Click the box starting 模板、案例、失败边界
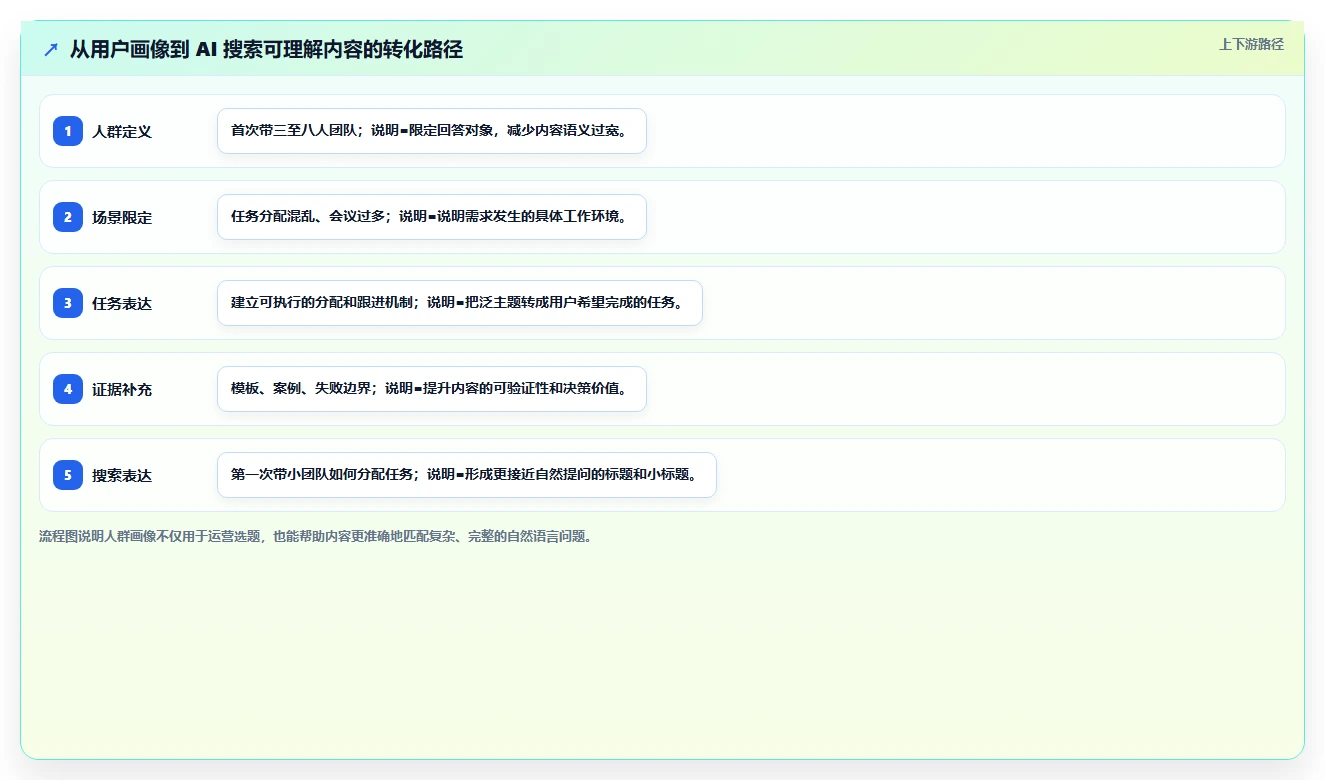 click(432, 389)
